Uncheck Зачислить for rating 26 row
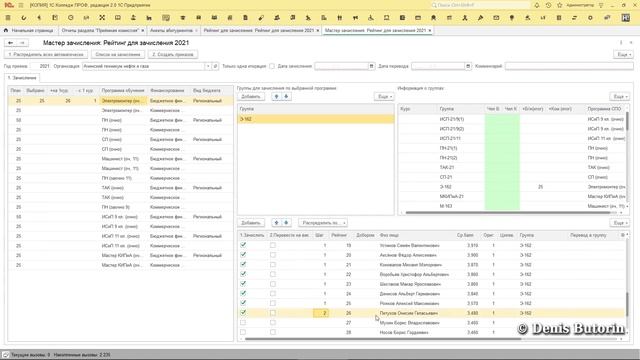 243,313
